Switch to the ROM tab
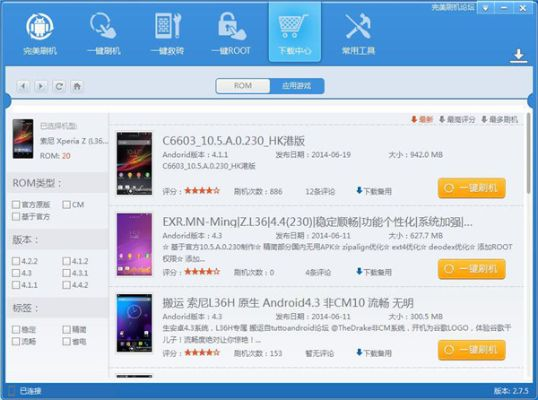 [x=243, y=86]
